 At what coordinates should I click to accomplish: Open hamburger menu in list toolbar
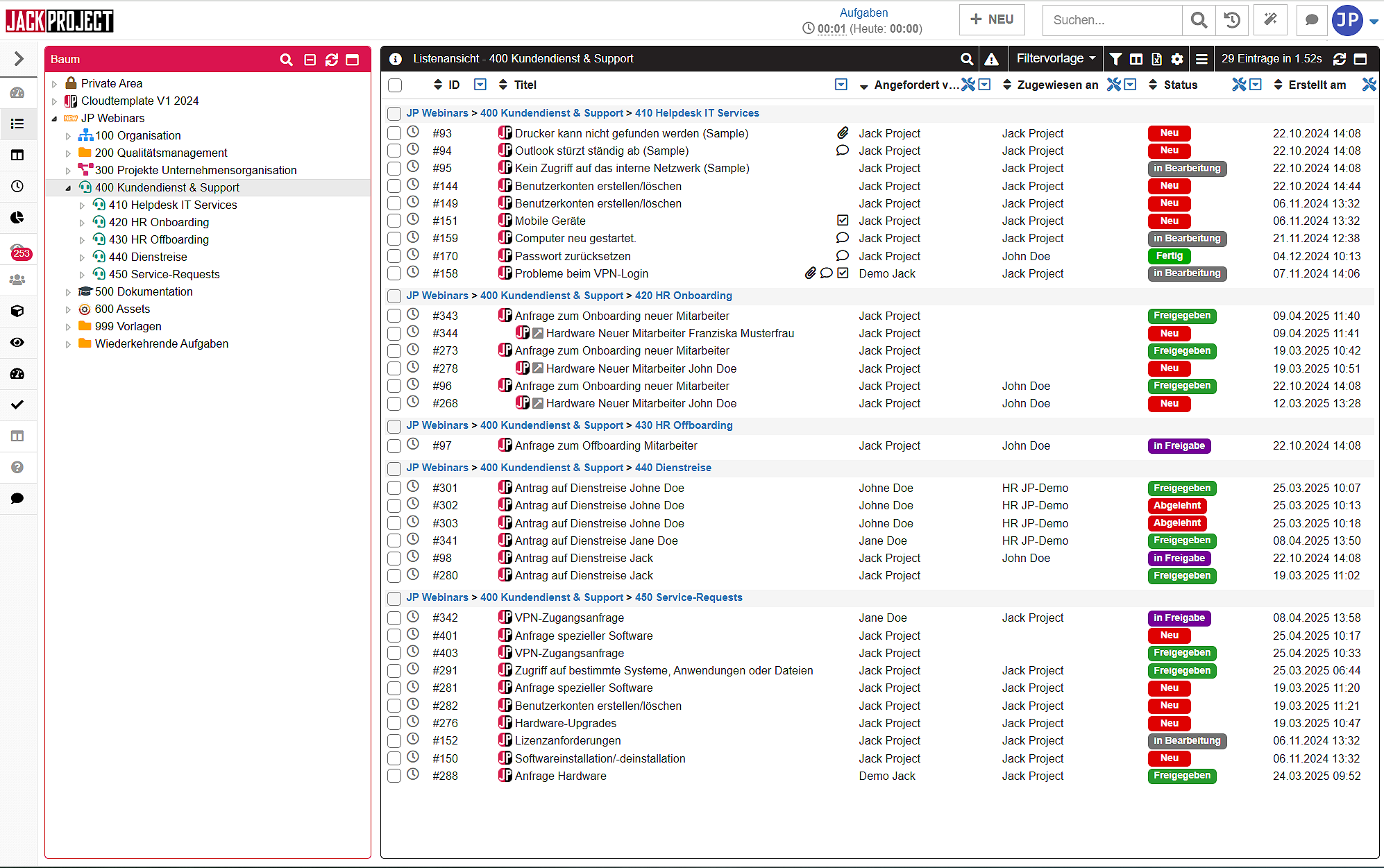(1201, 59)
